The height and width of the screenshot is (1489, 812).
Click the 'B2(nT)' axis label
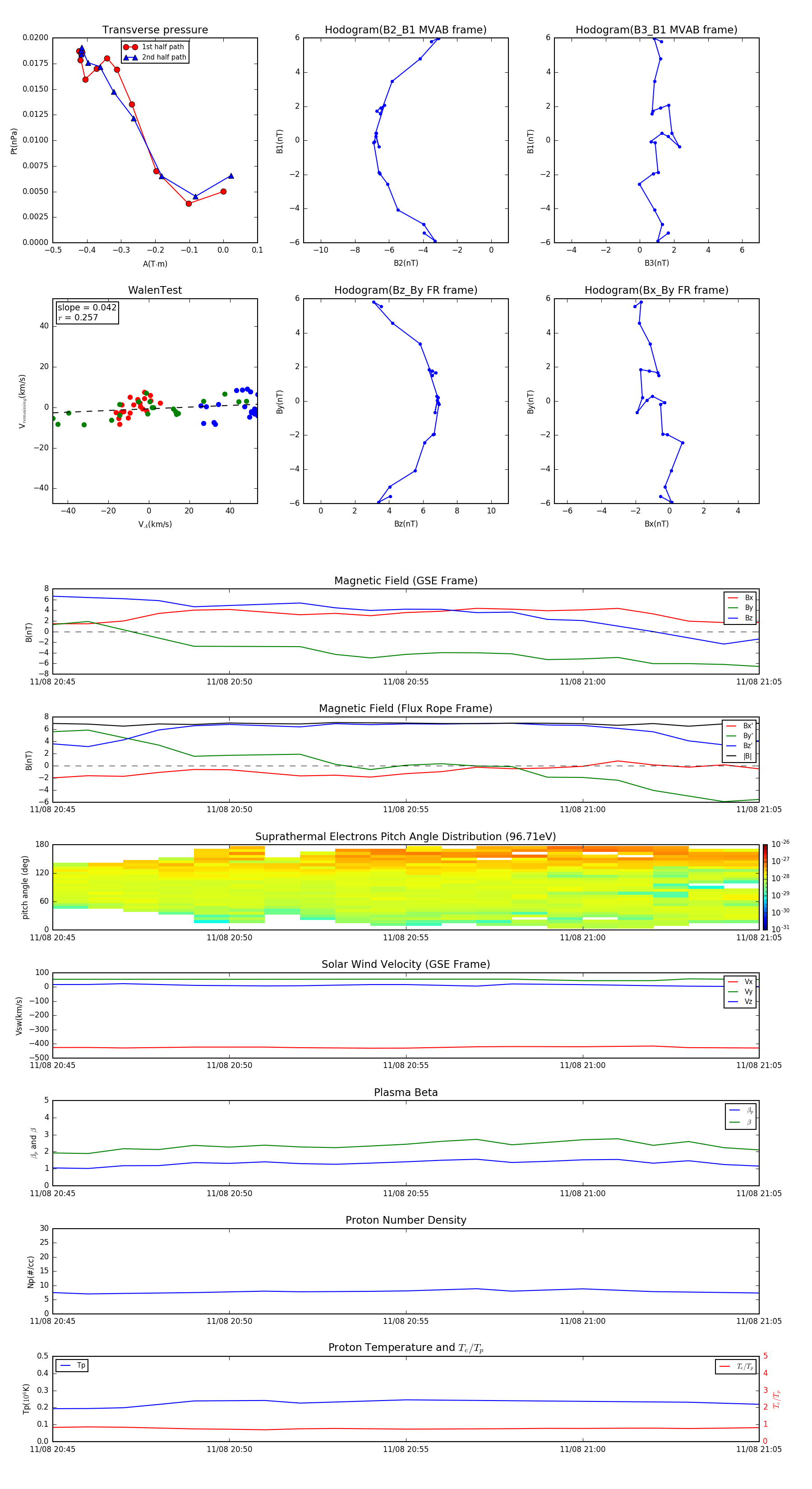pyautogui.click(x=406, y=263)
